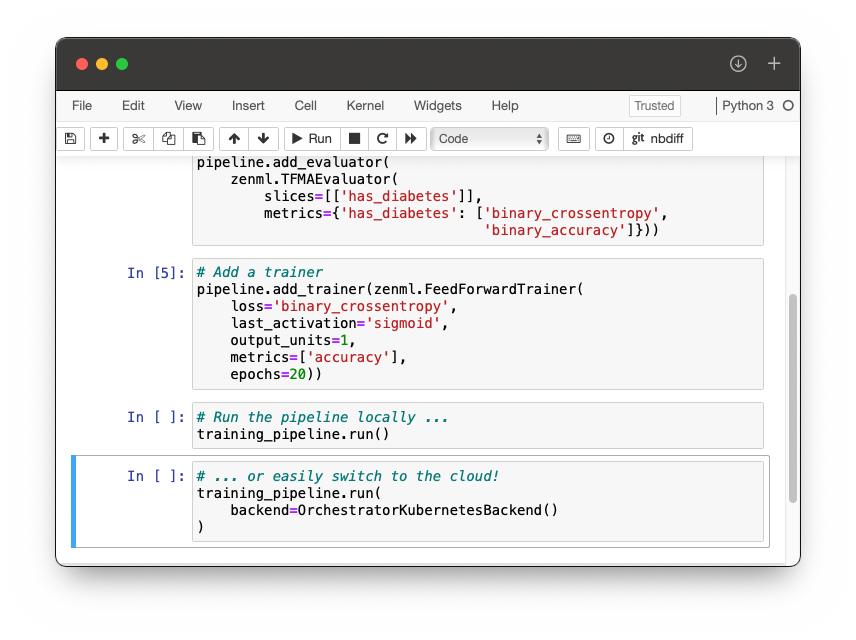This screenshot has height=640, width=856.
Task: Open git nbdiff tool
Action: tap(658, 139)
